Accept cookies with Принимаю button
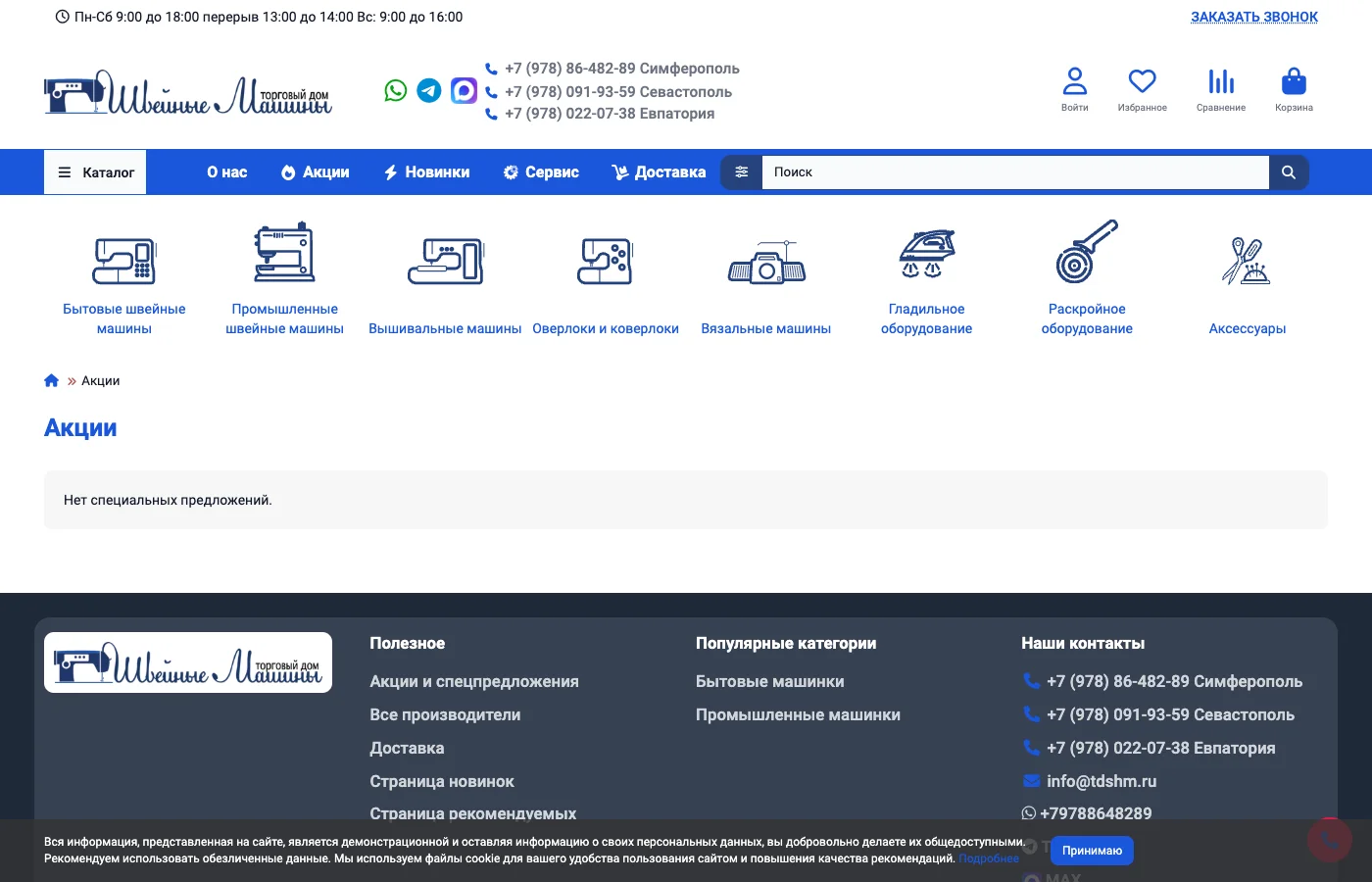This screenshot has height=882, width=1372. click(1092, 851)
